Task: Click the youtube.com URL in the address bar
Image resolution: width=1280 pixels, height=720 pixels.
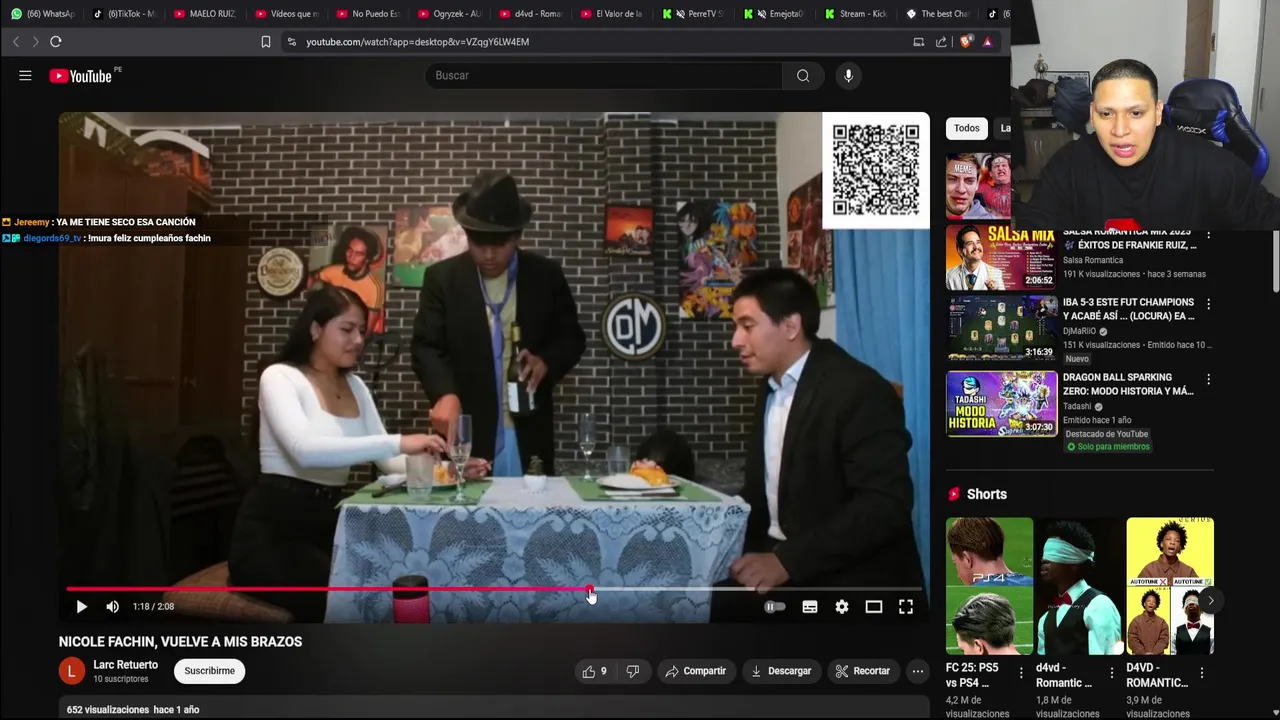Action: coord(417,42)
